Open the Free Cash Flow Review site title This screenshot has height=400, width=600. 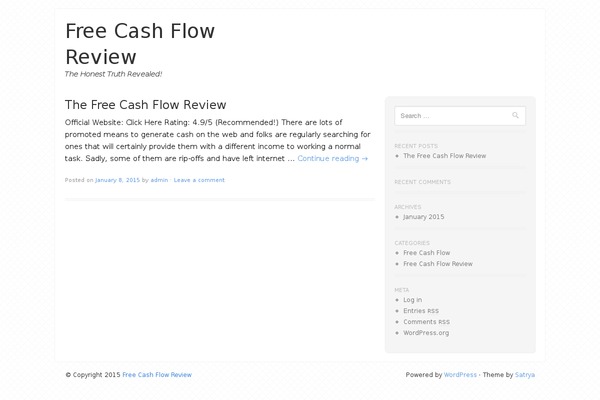(140, 44)
